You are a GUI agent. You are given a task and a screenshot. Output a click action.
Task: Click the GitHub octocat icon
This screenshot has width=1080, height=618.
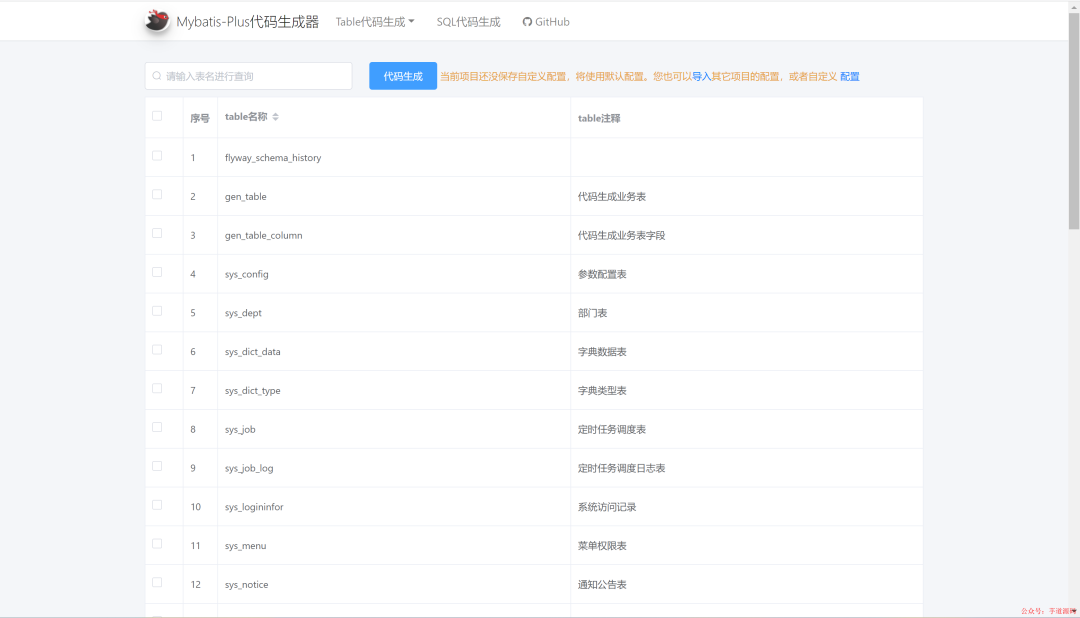pyautogui.click(x=526, y=21)
